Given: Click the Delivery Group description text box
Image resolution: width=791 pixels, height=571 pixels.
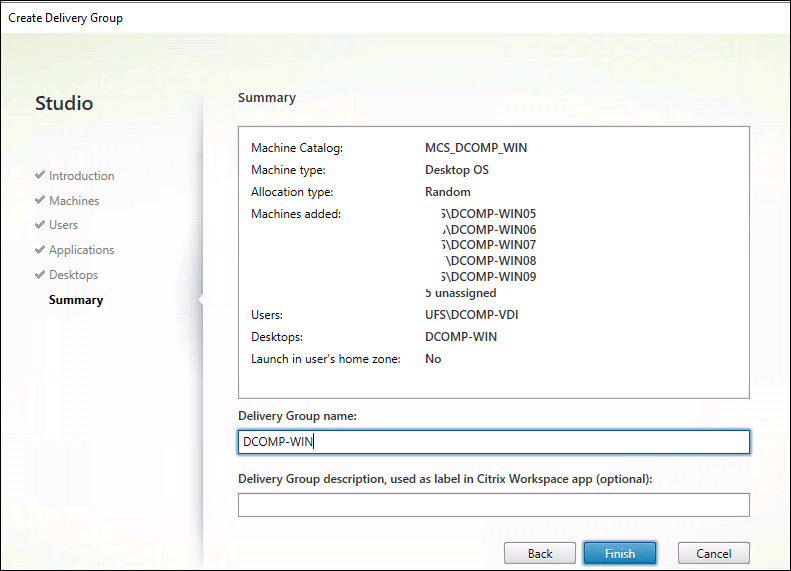Looking at the screenshot, I should 493,505.
